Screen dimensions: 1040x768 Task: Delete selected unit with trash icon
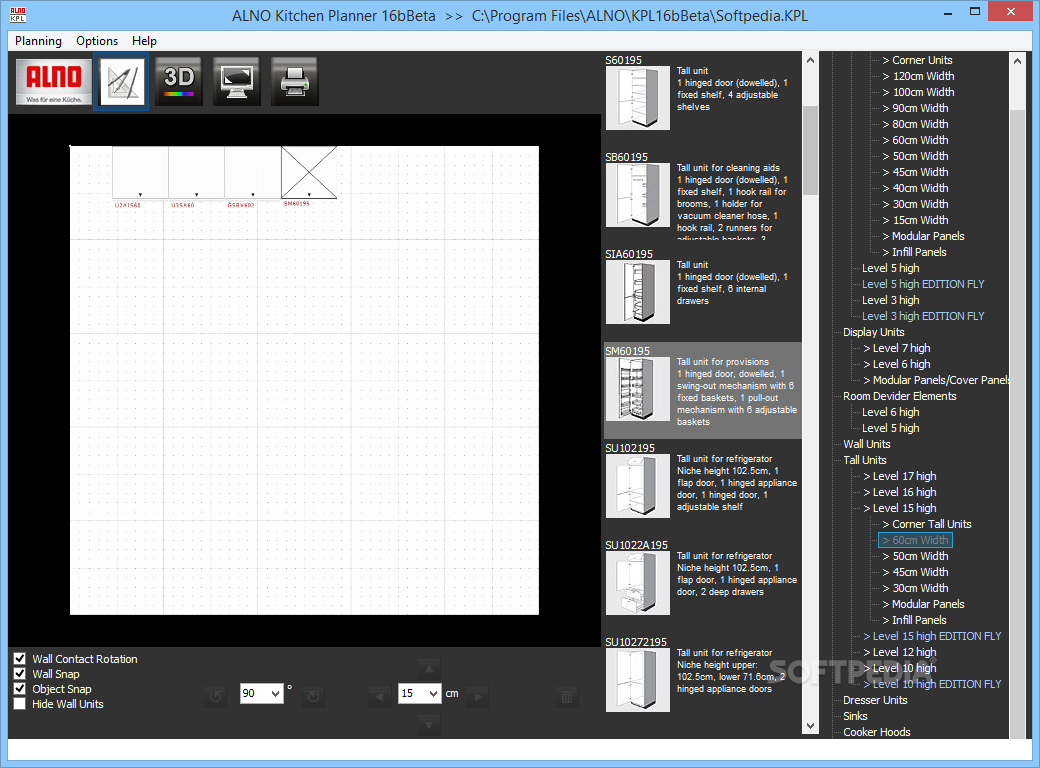tap(567, 696)
